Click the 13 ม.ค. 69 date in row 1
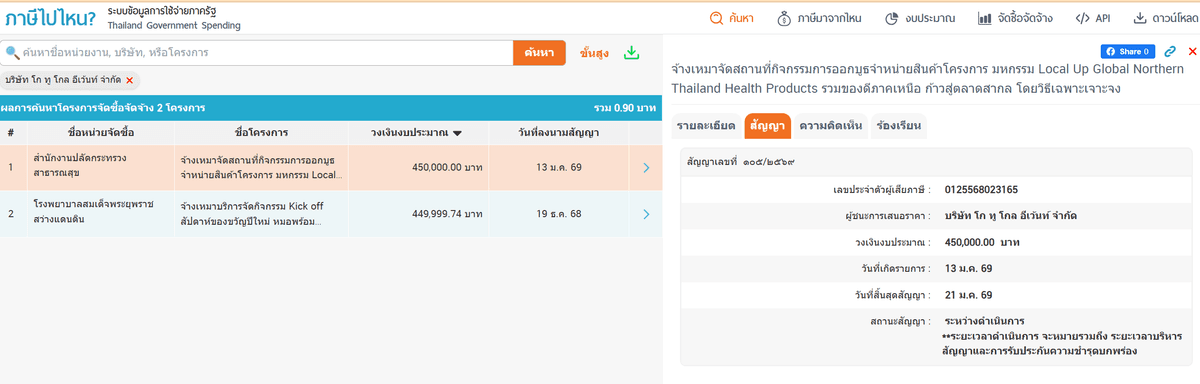 point(560,168)
